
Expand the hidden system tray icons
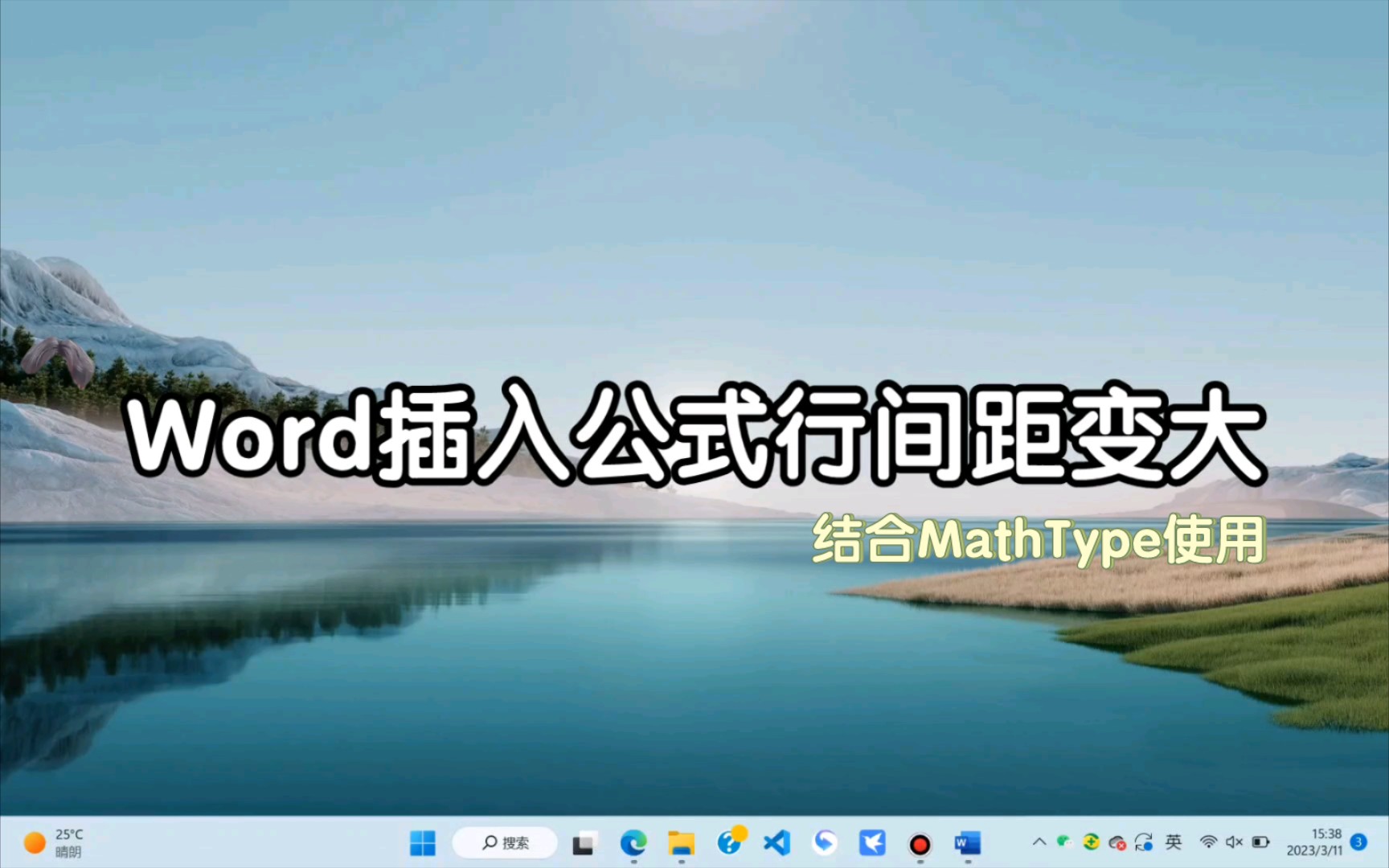tap(1039, 842)
